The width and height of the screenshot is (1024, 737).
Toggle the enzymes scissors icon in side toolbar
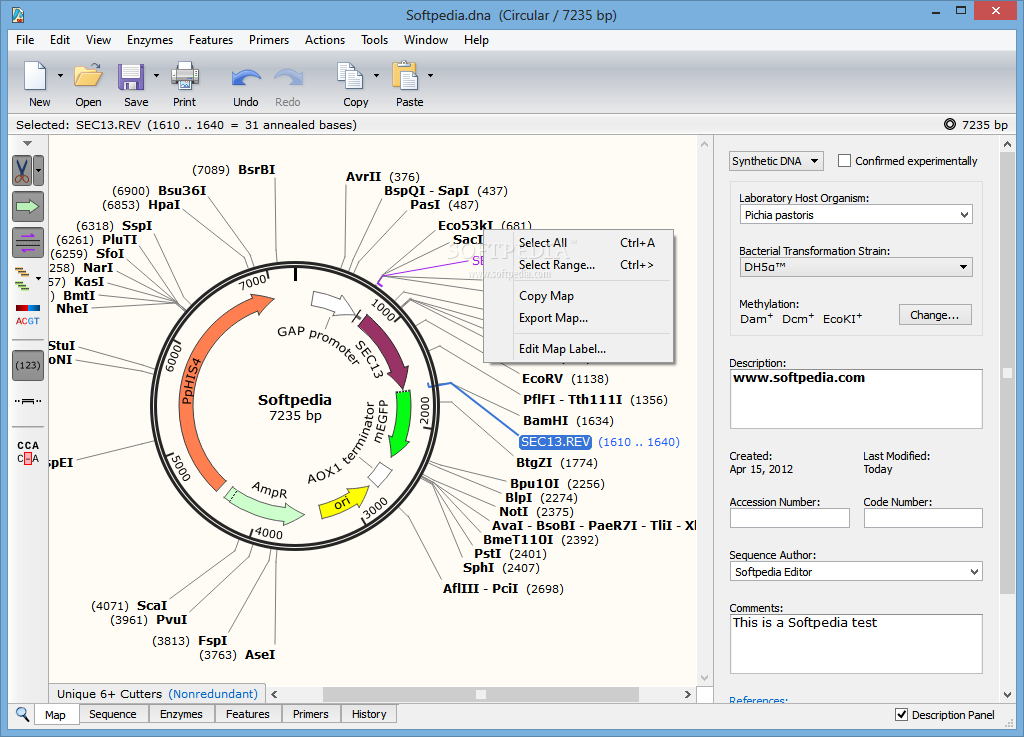click(x=22, y=171)
